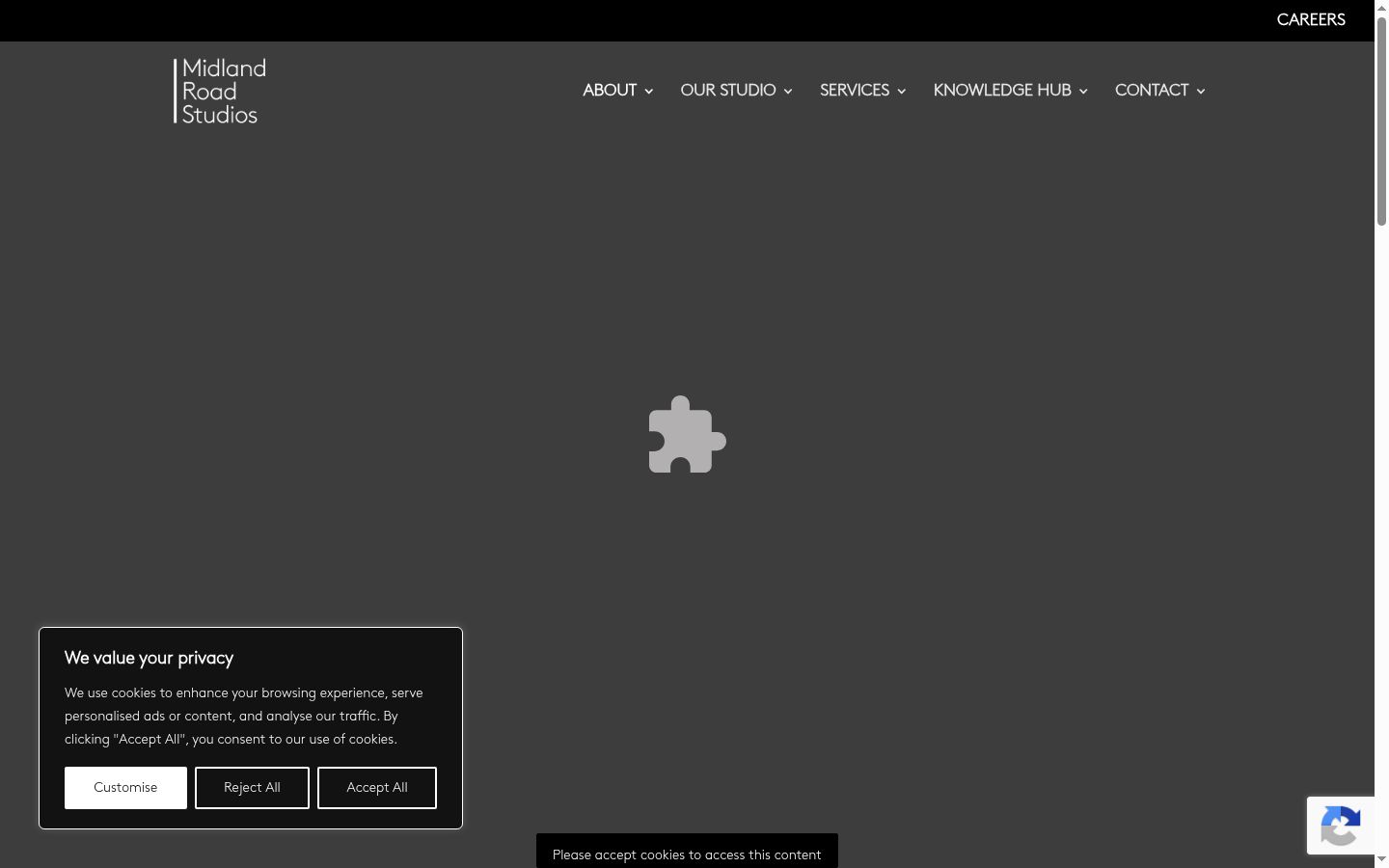
Task: Click the Customise cookies button
Action: coord(125,788)
